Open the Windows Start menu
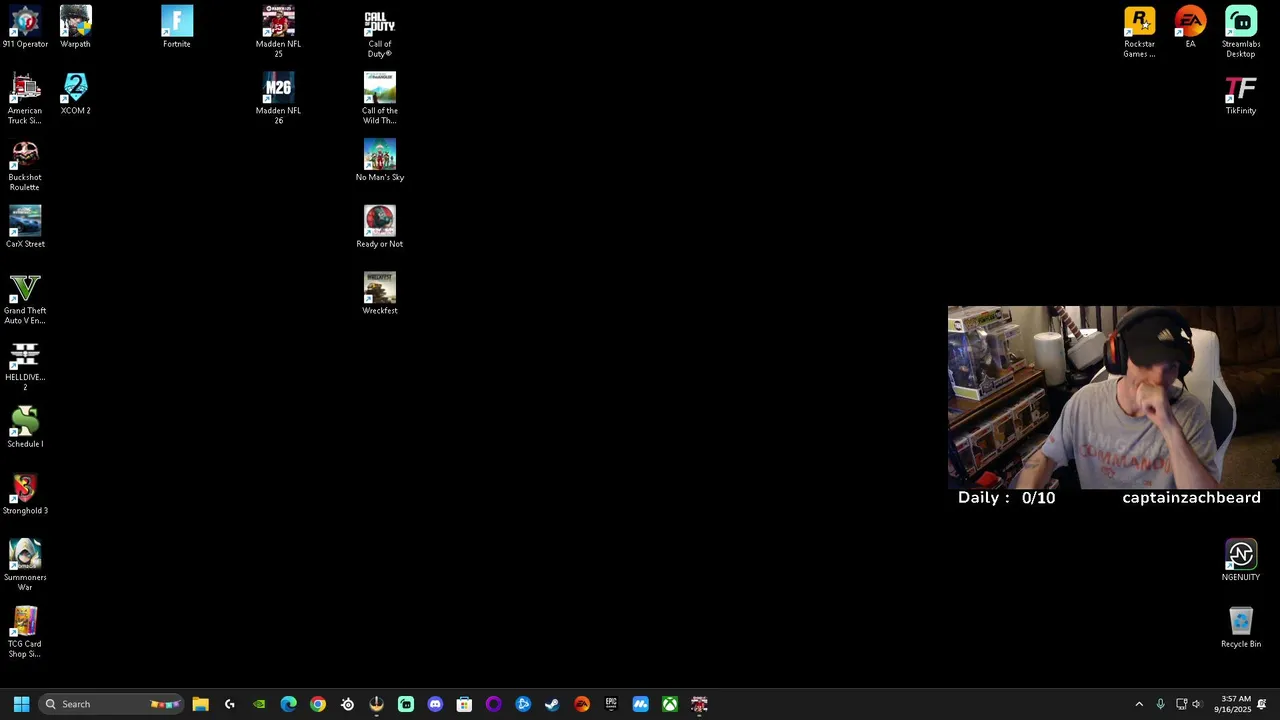Viewport: 1280px width, 720px height. click(21, 704)
